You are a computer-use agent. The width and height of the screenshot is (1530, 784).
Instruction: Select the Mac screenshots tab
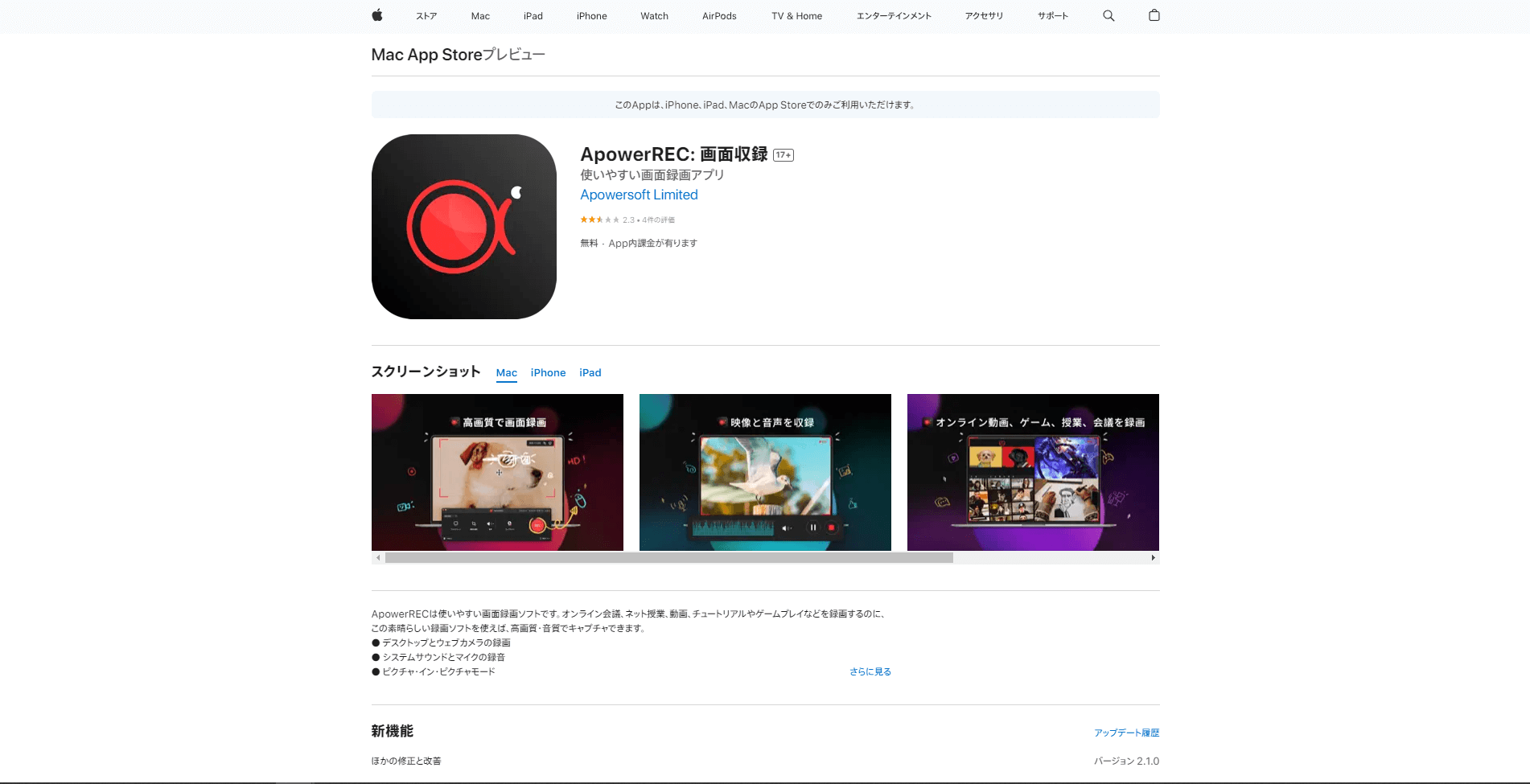point(507,373)
